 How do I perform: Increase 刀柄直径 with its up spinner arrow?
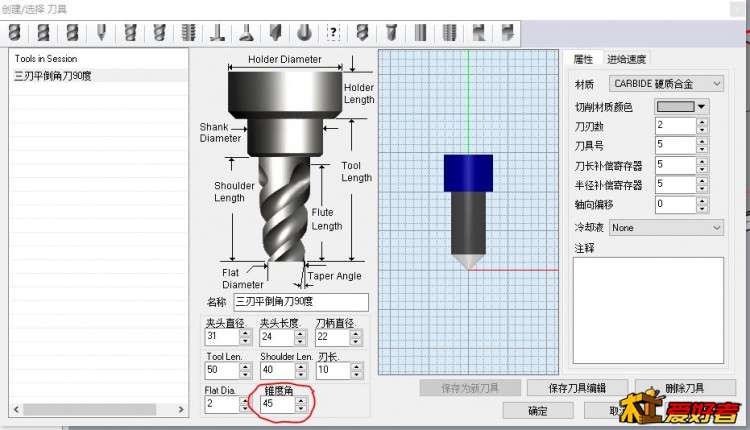pyautogui.click(x=355, y=333)
